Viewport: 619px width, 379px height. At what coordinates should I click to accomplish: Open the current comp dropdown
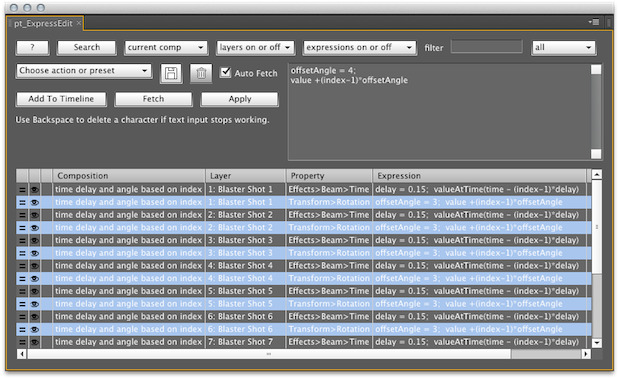click(166, 48)
